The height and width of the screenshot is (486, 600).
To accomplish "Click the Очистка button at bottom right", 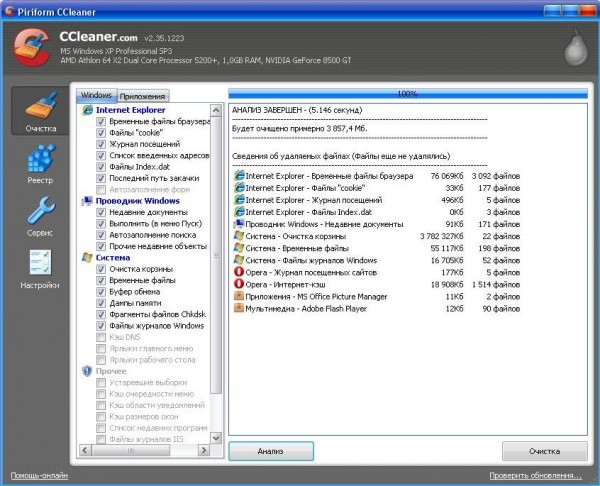I will 545,451.
